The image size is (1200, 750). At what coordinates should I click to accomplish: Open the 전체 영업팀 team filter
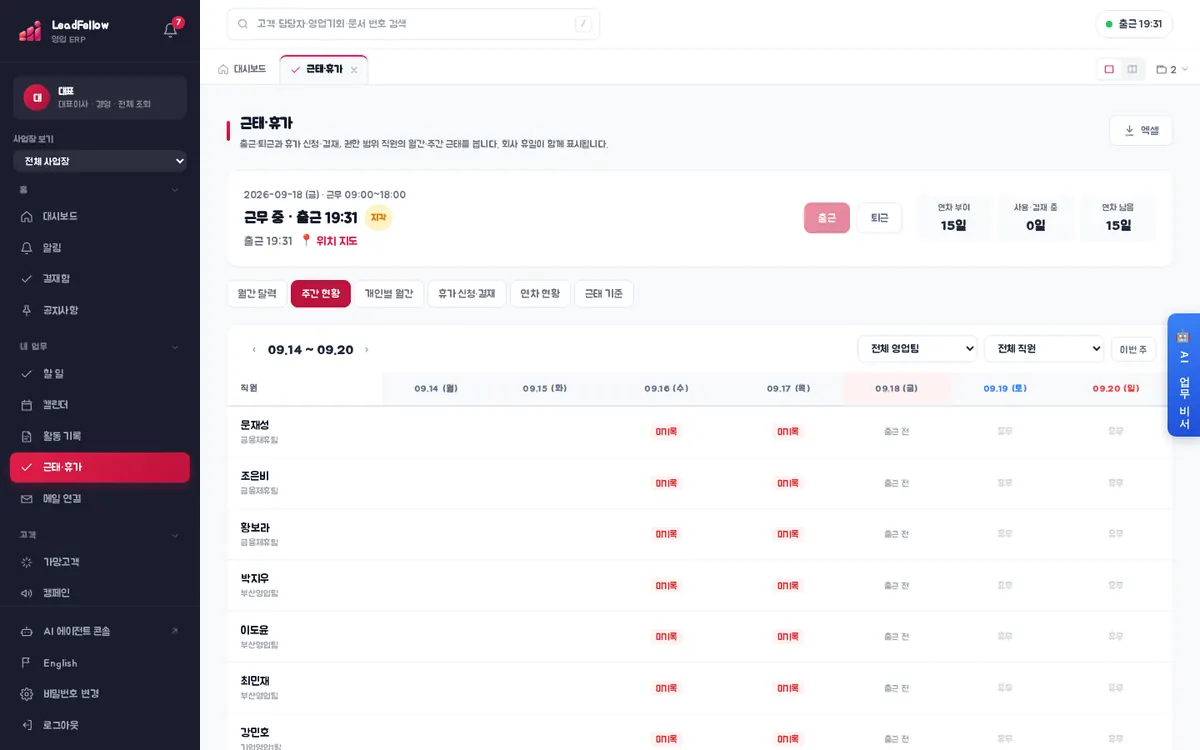(917, 348)
